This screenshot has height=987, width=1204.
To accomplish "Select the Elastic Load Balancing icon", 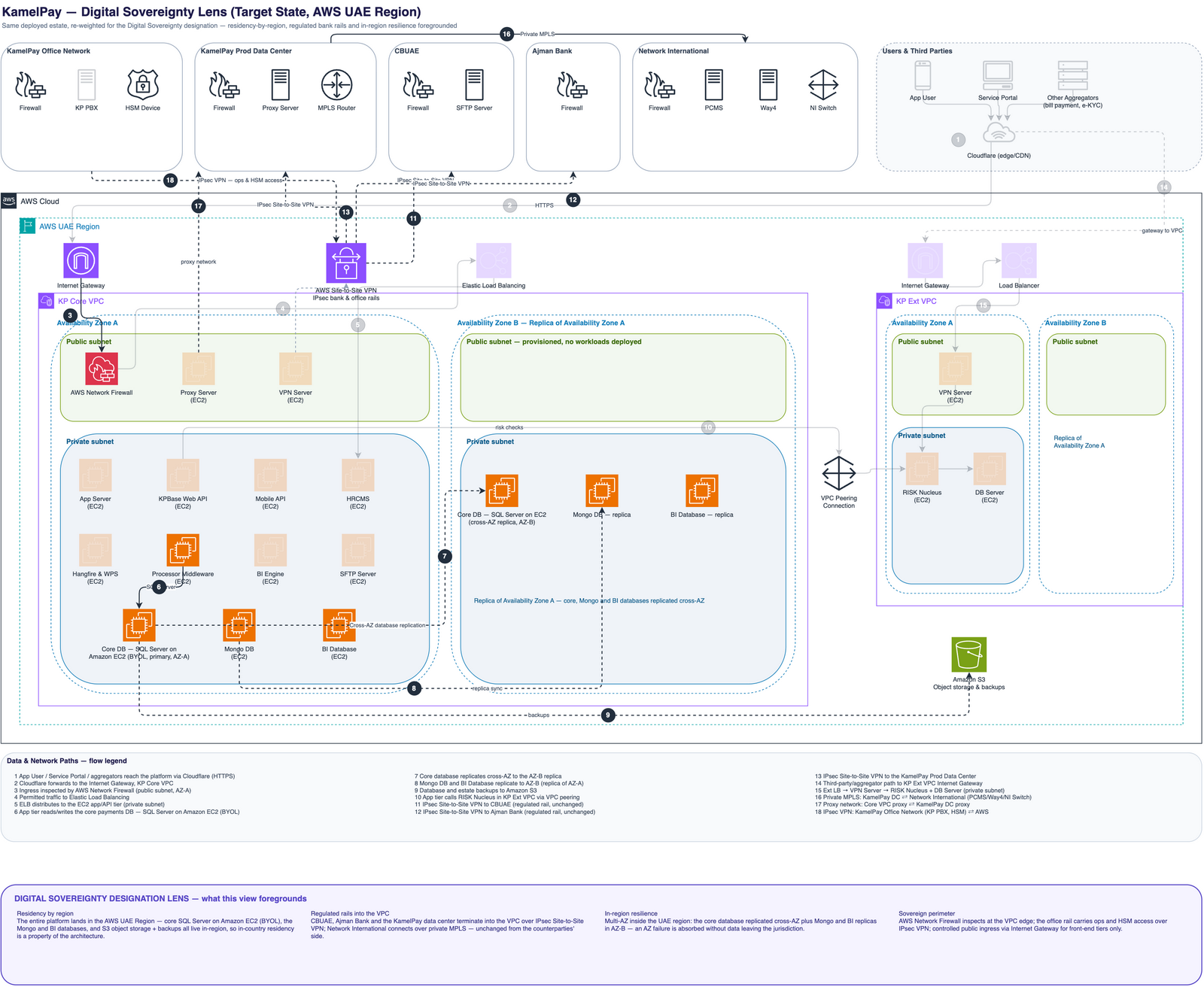I will tap(494, 260).
